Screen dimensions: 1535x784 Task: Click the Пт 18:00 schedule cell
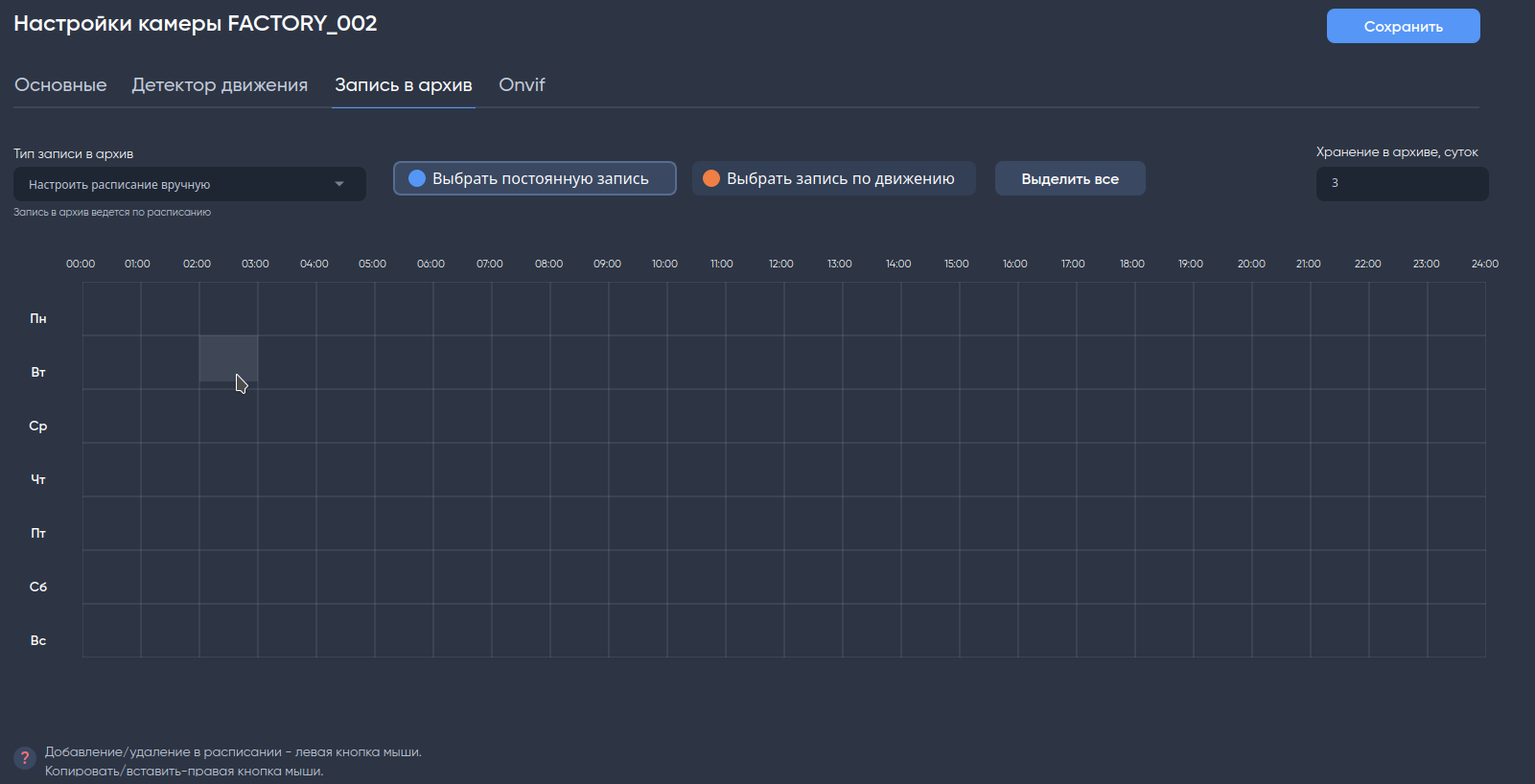1164,523
